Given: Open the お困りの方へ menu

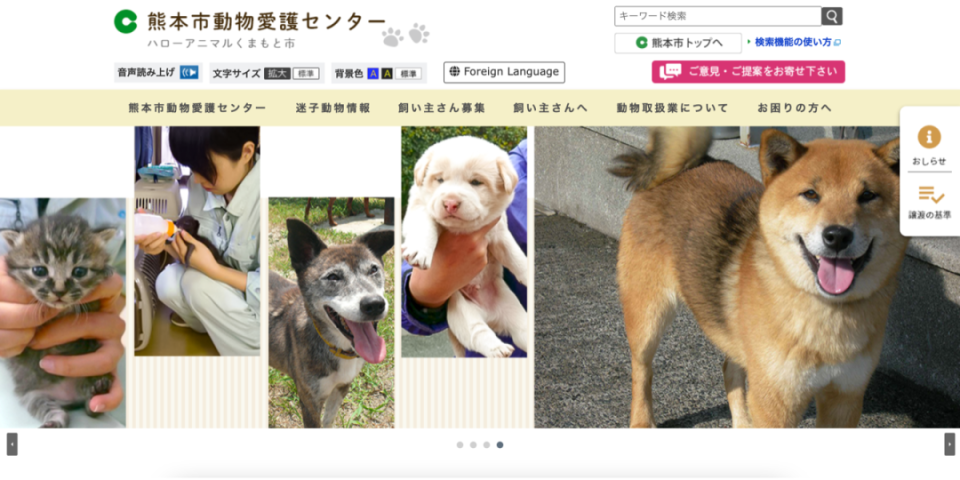Looking at the screenshot, I should coord(795,108).
